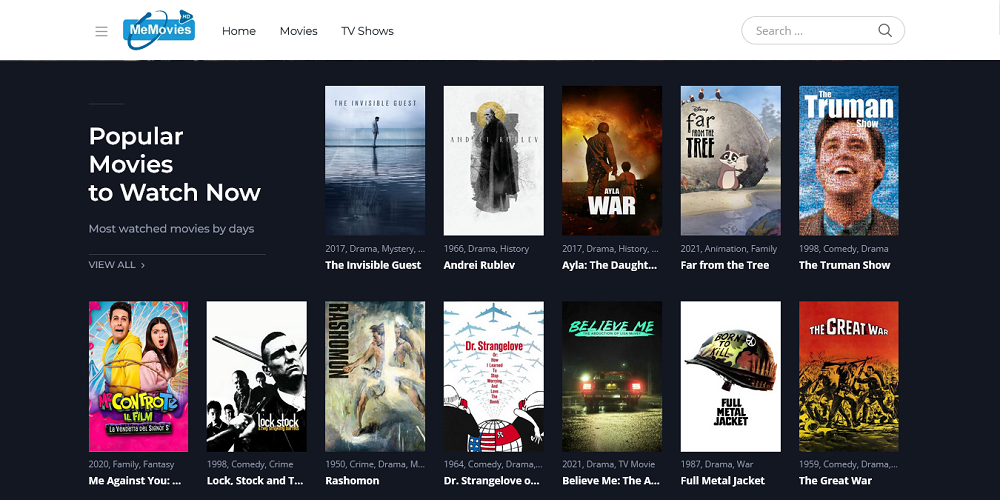The image size is (1000, 500).
Task: Click the Andrei Rublev title link
Action: (480, 265)
